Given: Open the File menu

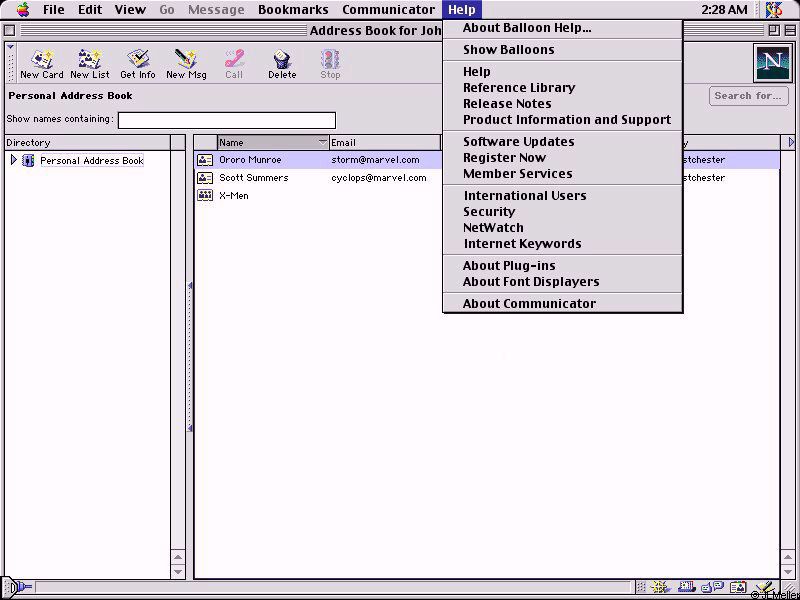Looking at the screenshot, I should coord(54,9).
